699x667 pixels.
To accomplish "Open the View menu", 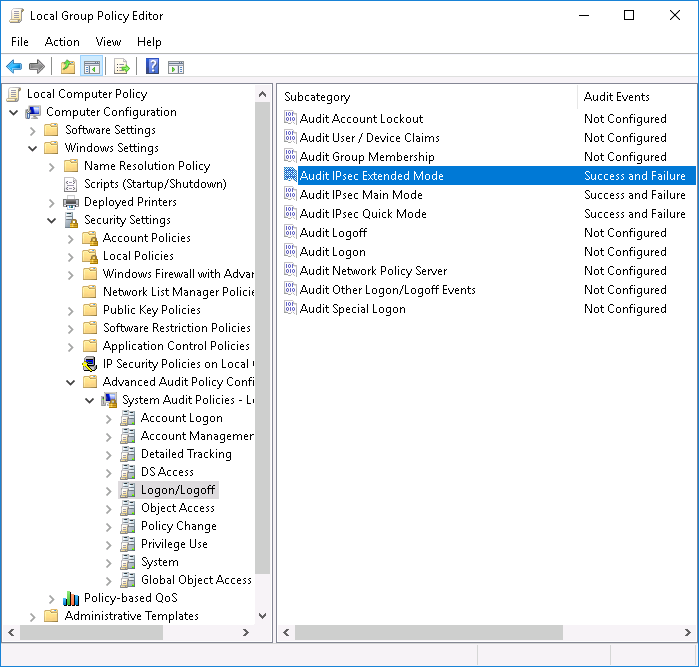I will click(x=108, y=41).
